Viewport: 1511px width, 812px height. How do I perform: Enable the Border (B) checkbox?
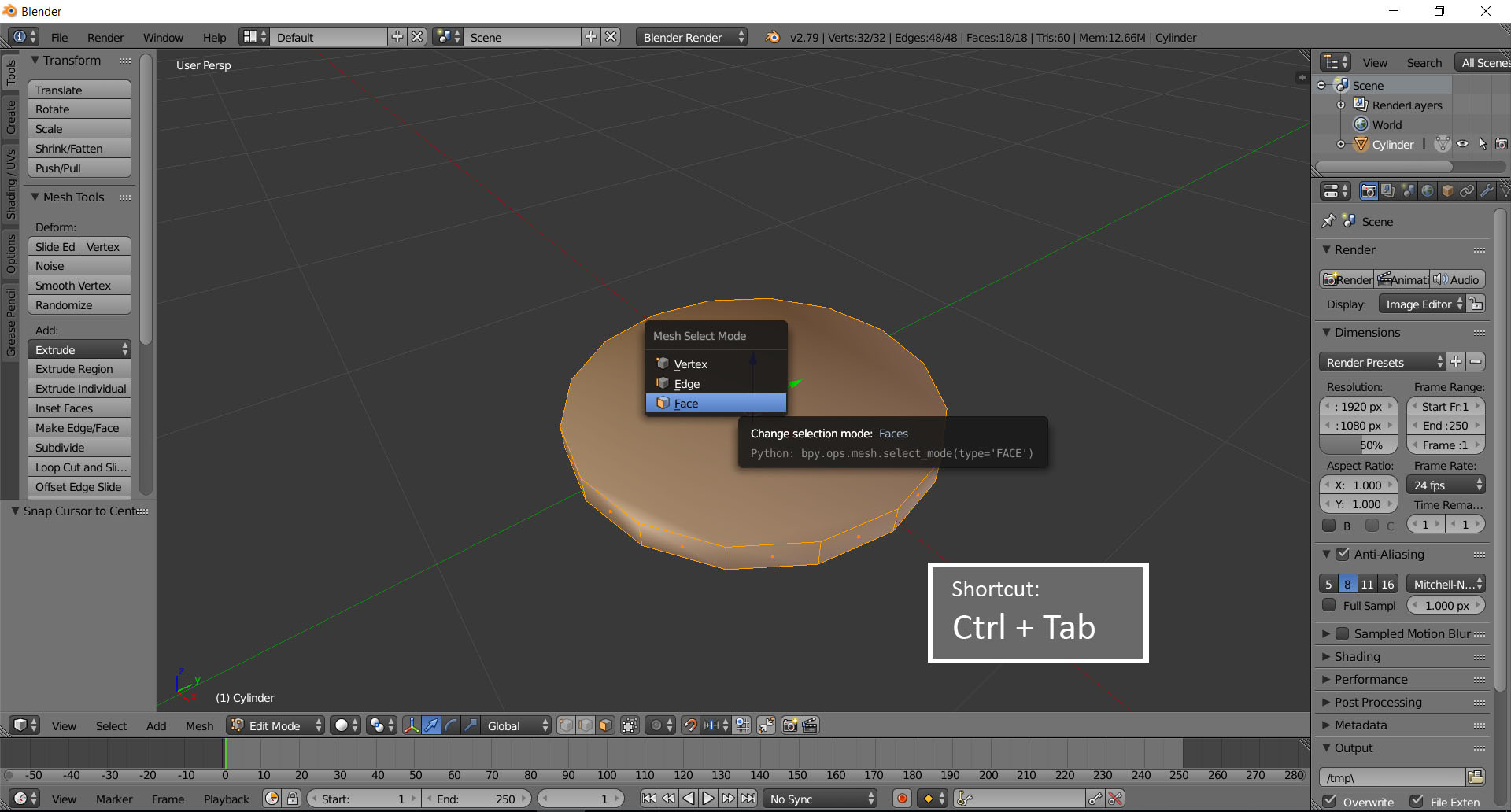pyautogui.click(x=1329, y=525)
